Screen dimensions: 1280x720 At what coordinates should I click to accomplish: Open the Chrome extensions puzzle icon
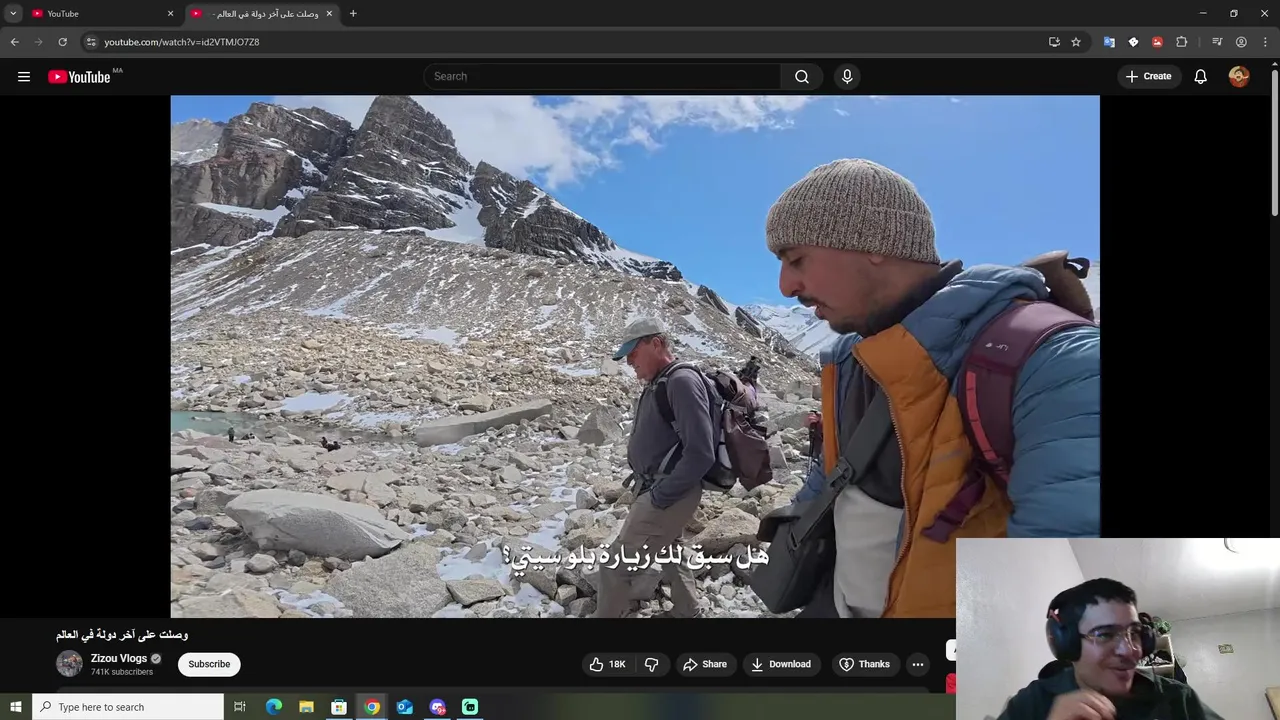click(x=1181, y=42)
